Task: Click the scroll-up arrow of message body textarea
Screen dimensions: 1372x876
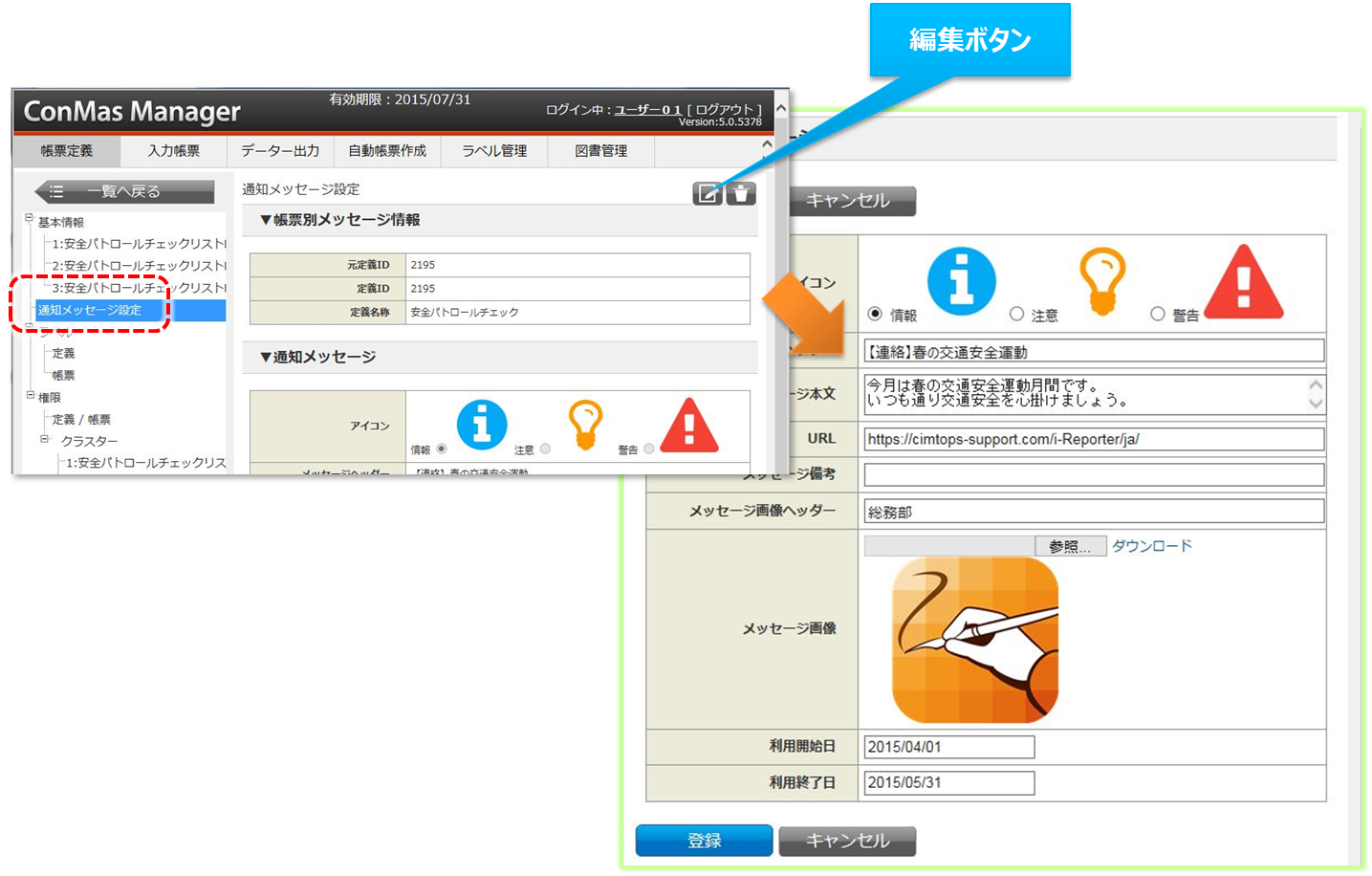Action: click(1316, 384)
